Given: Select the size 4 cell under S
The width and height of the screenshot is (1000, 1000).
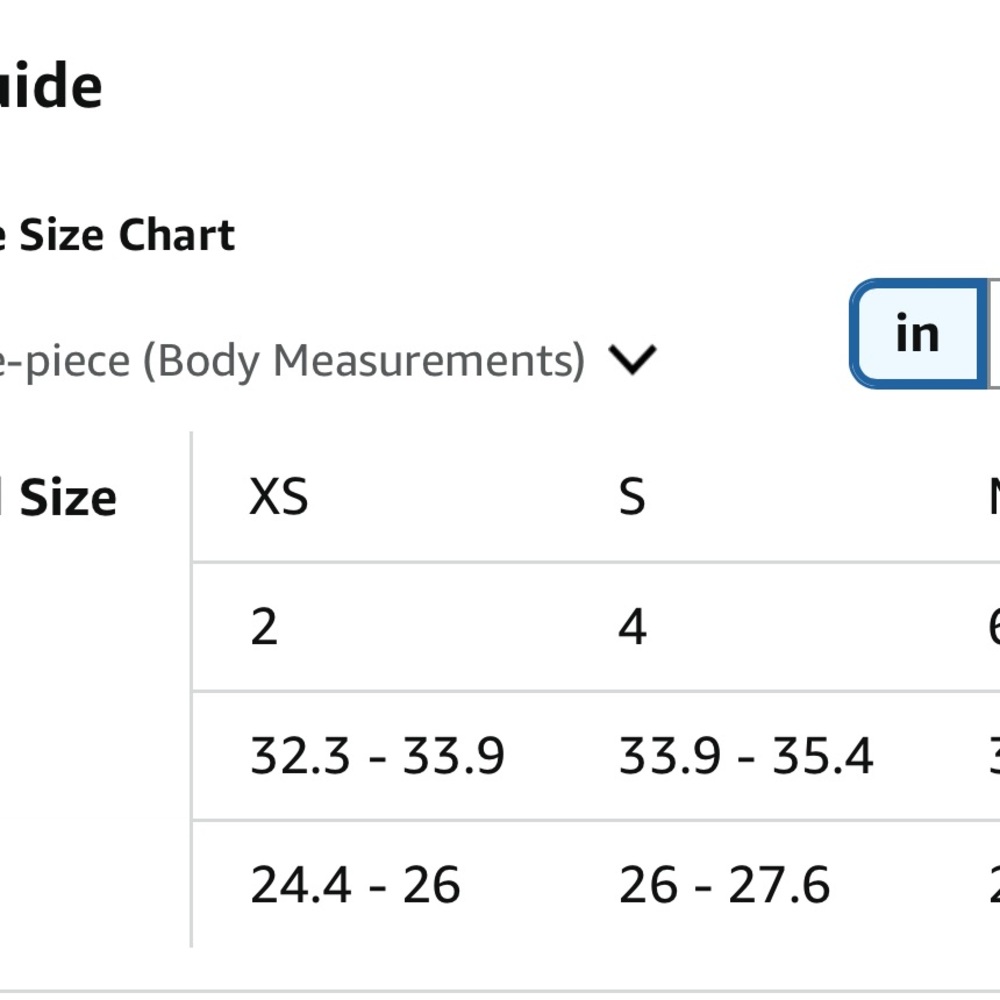Looking at the screenshot, I should (632, 627).
